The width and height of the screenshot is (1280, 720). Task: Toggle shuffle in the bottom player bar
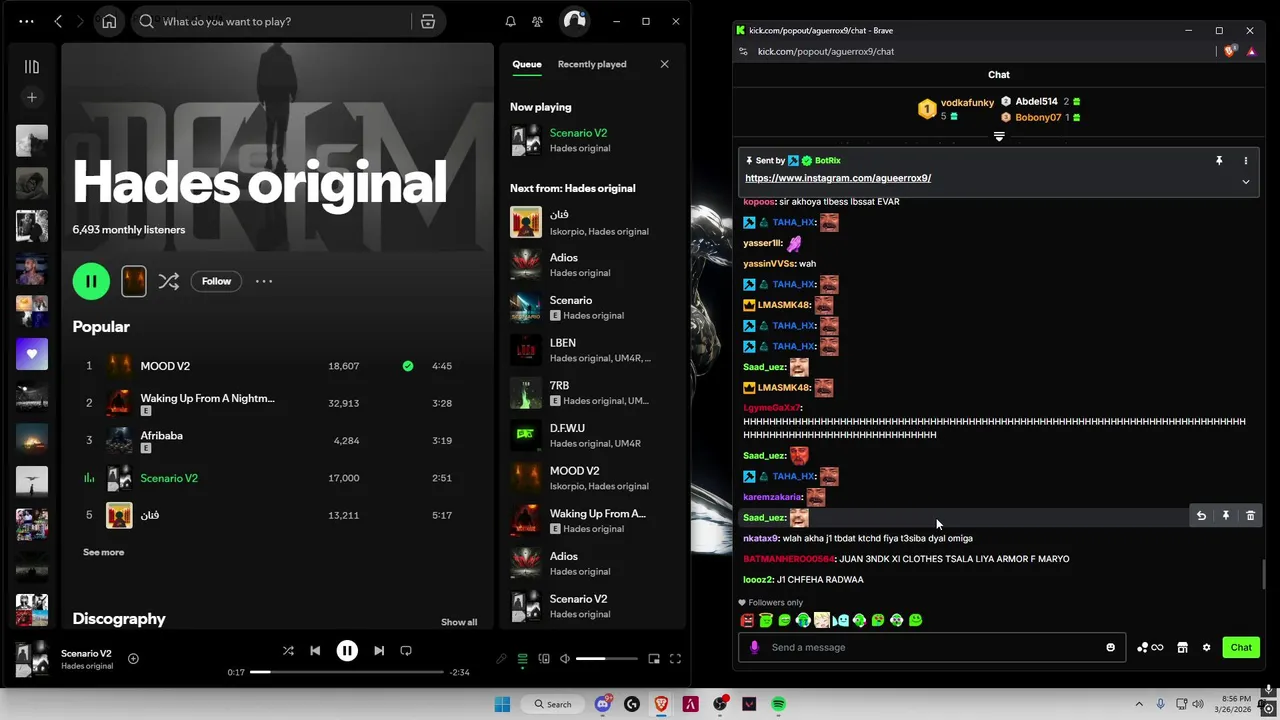(288, 651)
